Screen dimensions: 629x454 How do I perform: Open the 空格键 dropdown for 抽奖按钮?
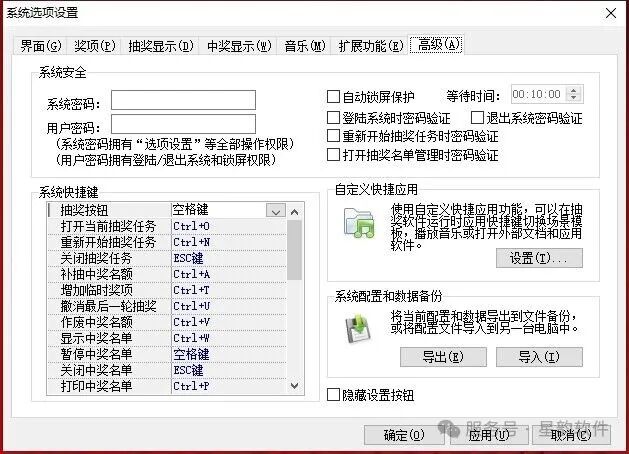click(276, 211)
